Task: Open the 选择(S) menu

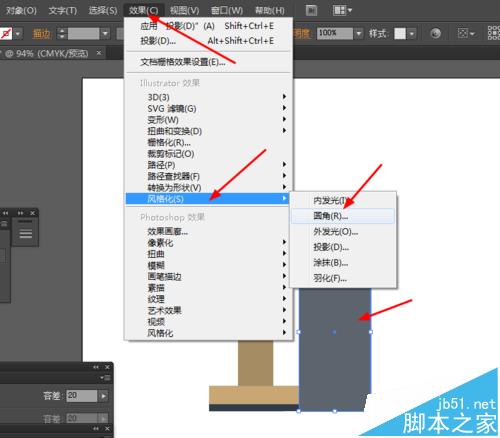Action: (x=103, y=11)
